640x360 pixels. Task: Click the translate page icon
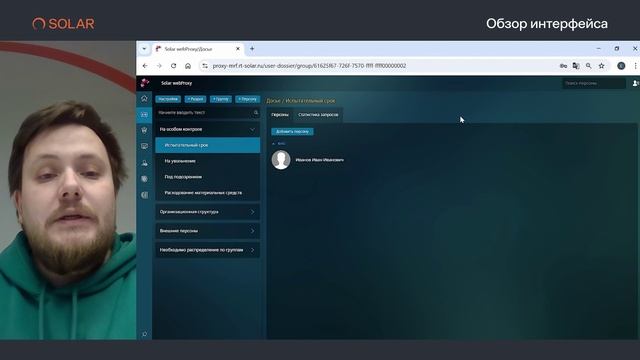click(576, 66)
